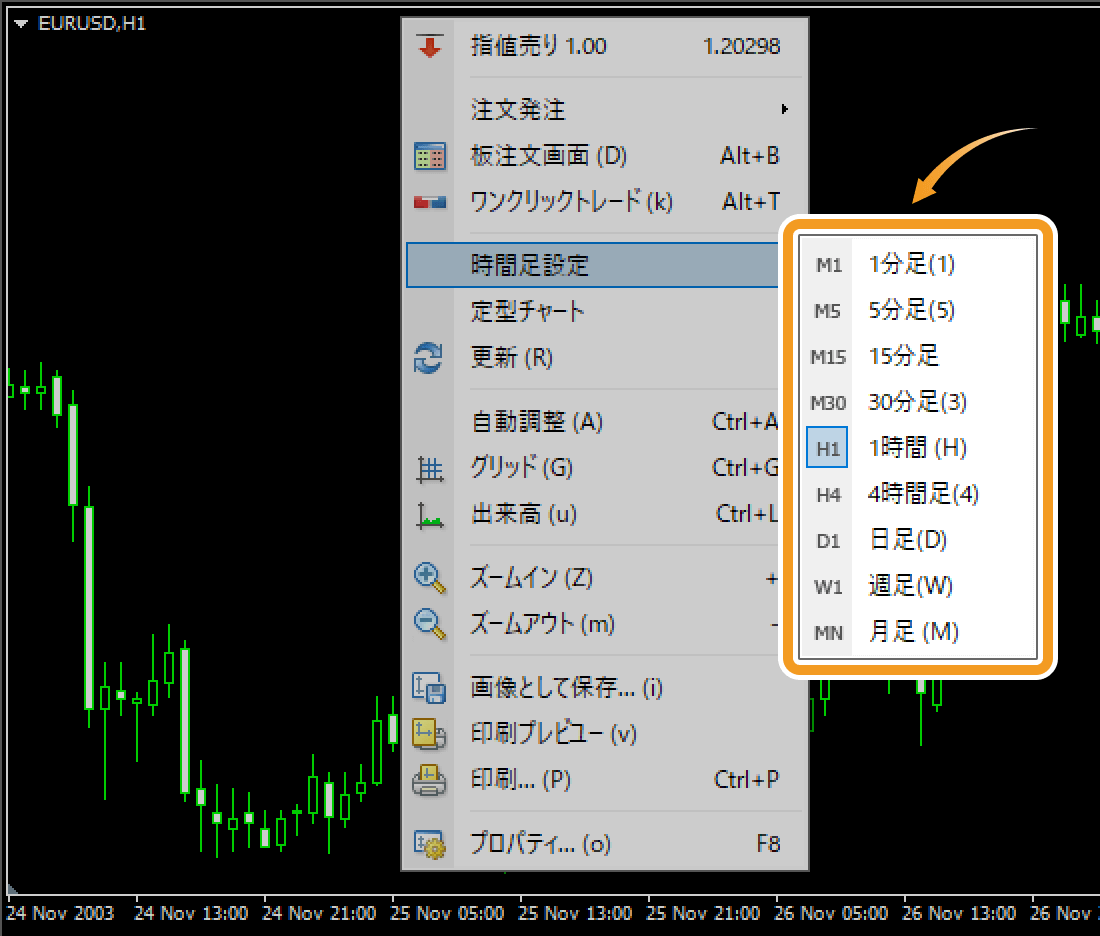The height and width of the screenshot is (936, 1100).
Task: Choose 印刷プレビュー (v) menu entry
Action: 604,734
